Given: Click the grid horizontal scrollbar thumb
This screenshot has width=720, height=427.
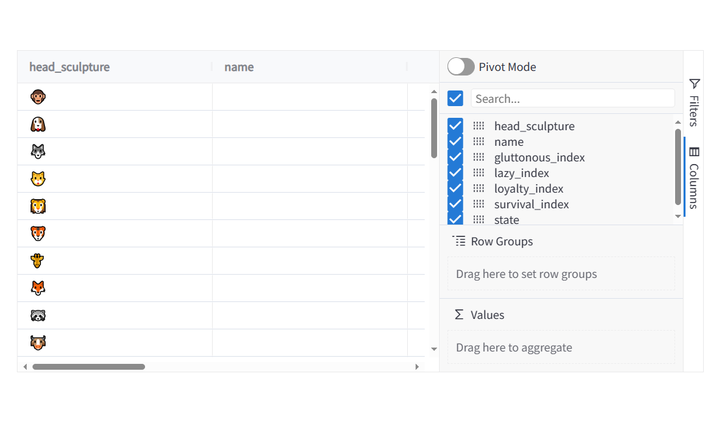Looking at the screenshot, I should point(88,367).
